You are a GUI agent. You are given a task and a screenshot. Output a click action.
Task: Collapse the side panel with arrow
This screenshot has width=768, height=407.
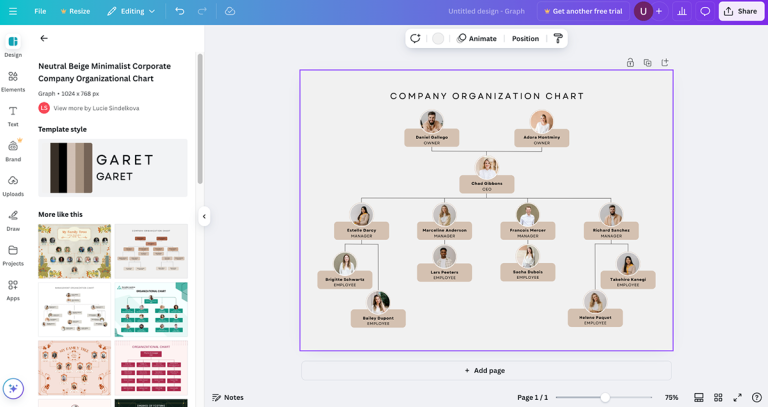(x=204, y=216)
